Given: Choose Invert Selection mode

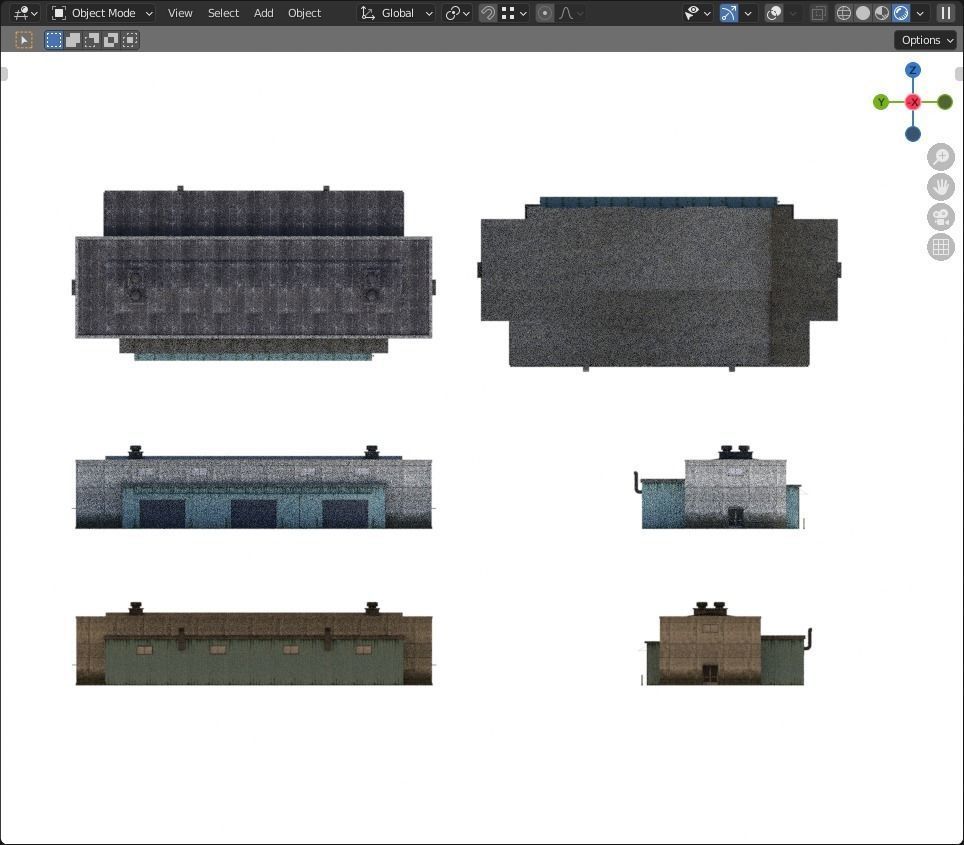Looking at the screenshot, I should (111, 41).
